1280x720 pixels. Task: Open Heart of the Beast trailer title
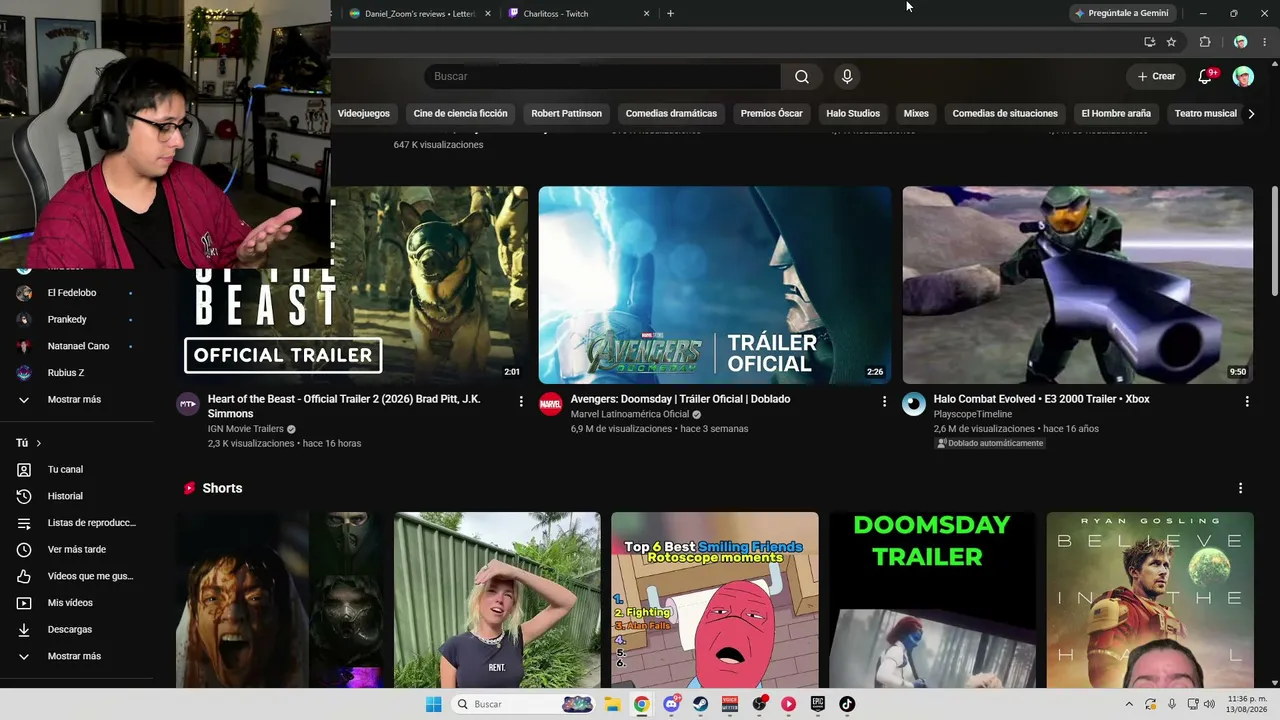coord(344,406)
